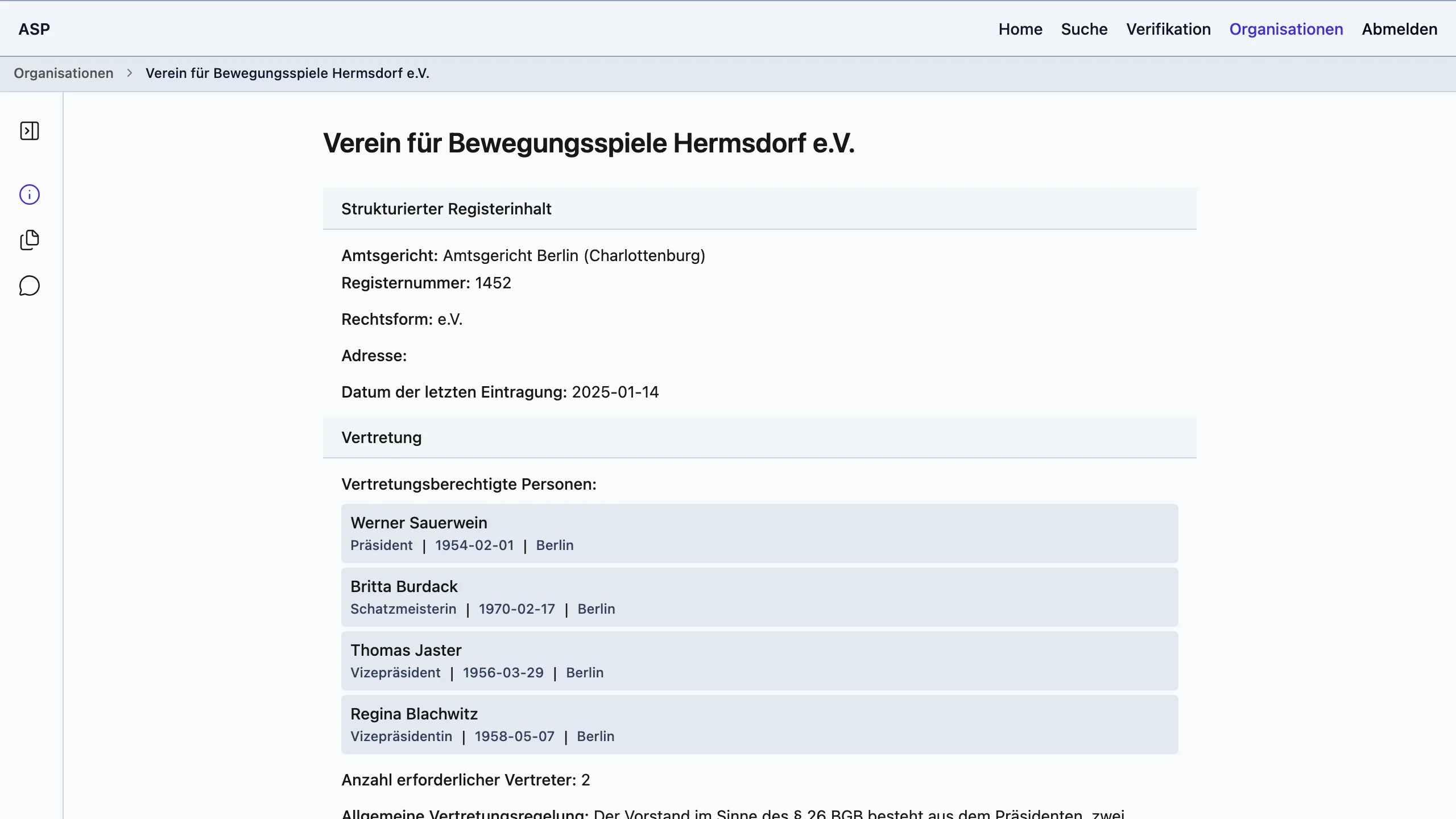Select the Thomas Jaster entry
The image size is (1456, 819).
click(759, 660)
